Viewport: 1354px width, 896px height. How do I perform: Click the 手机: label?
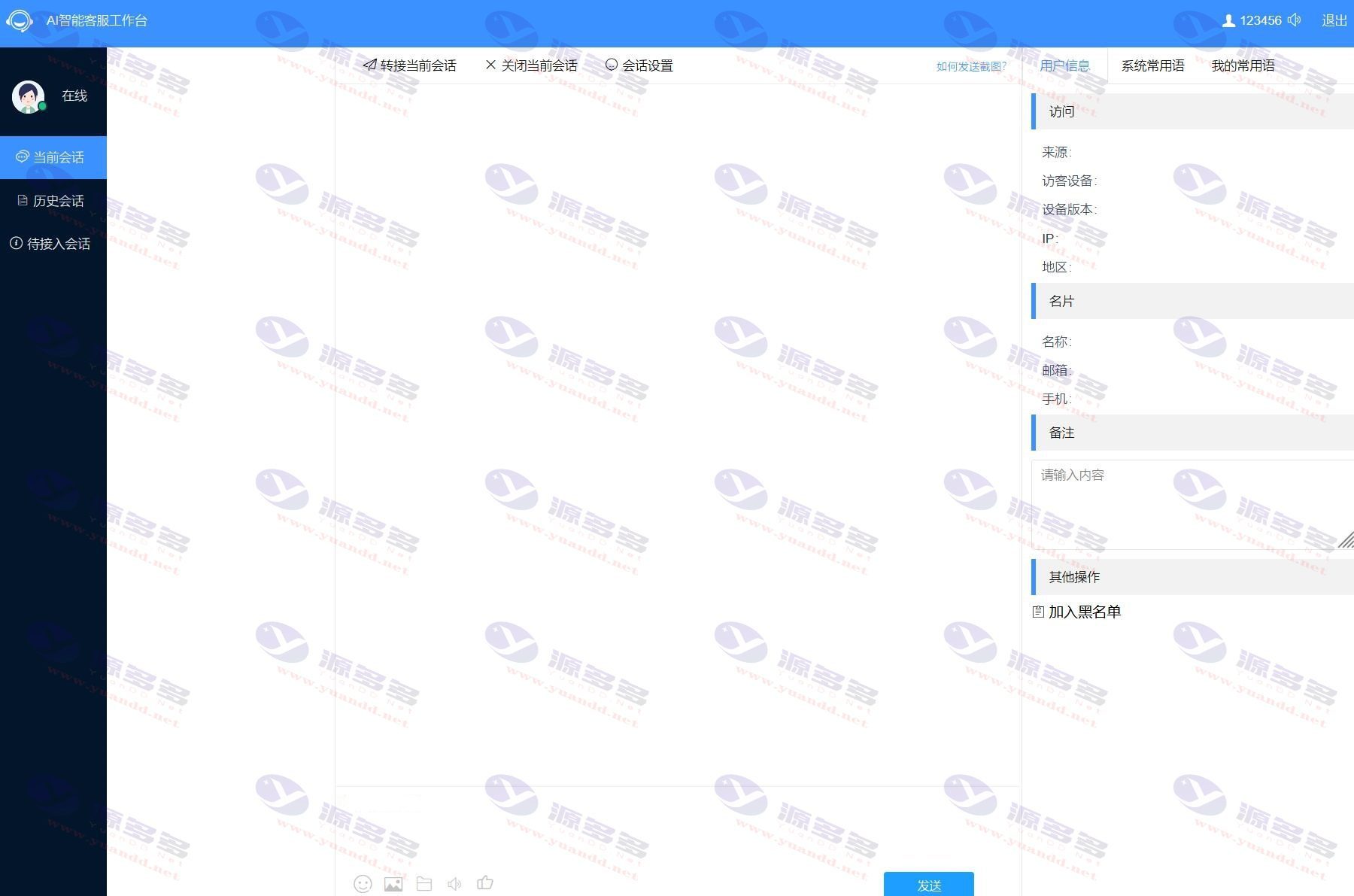1057,399
